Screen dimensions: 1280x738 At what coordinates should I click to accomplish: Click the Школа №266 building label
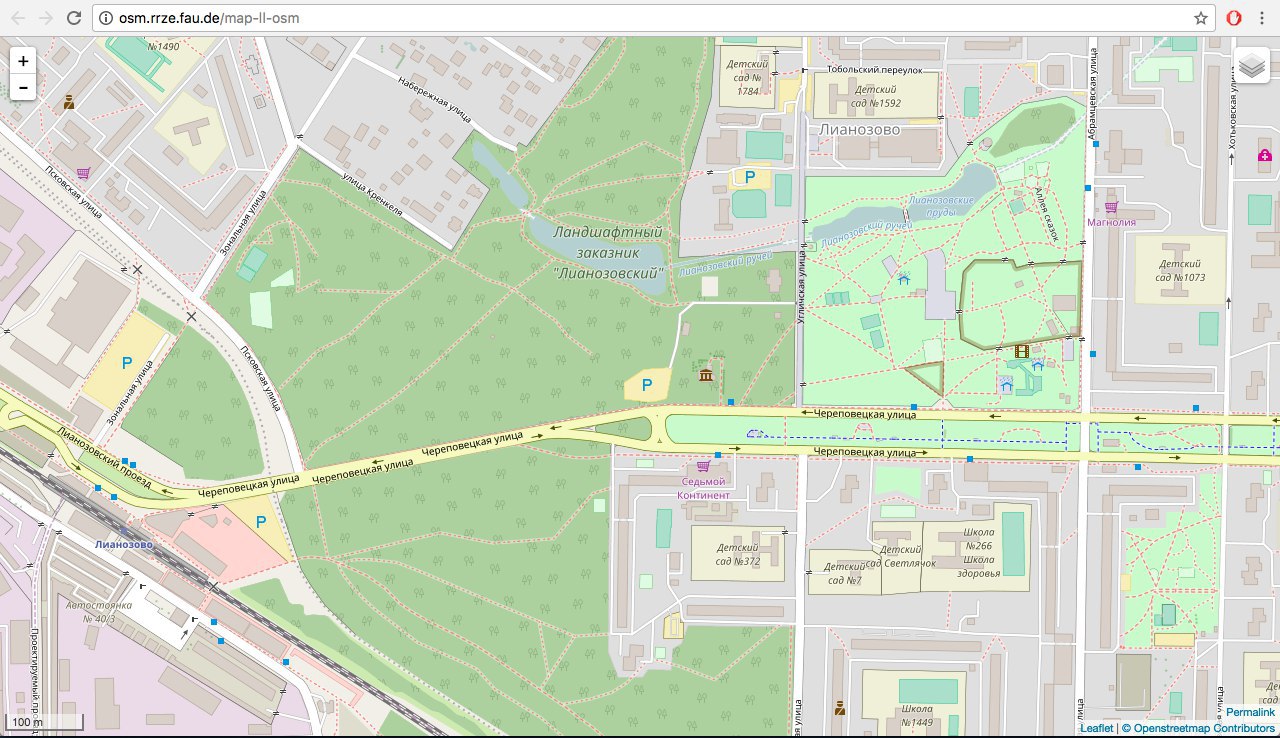[x=978, y=547]
